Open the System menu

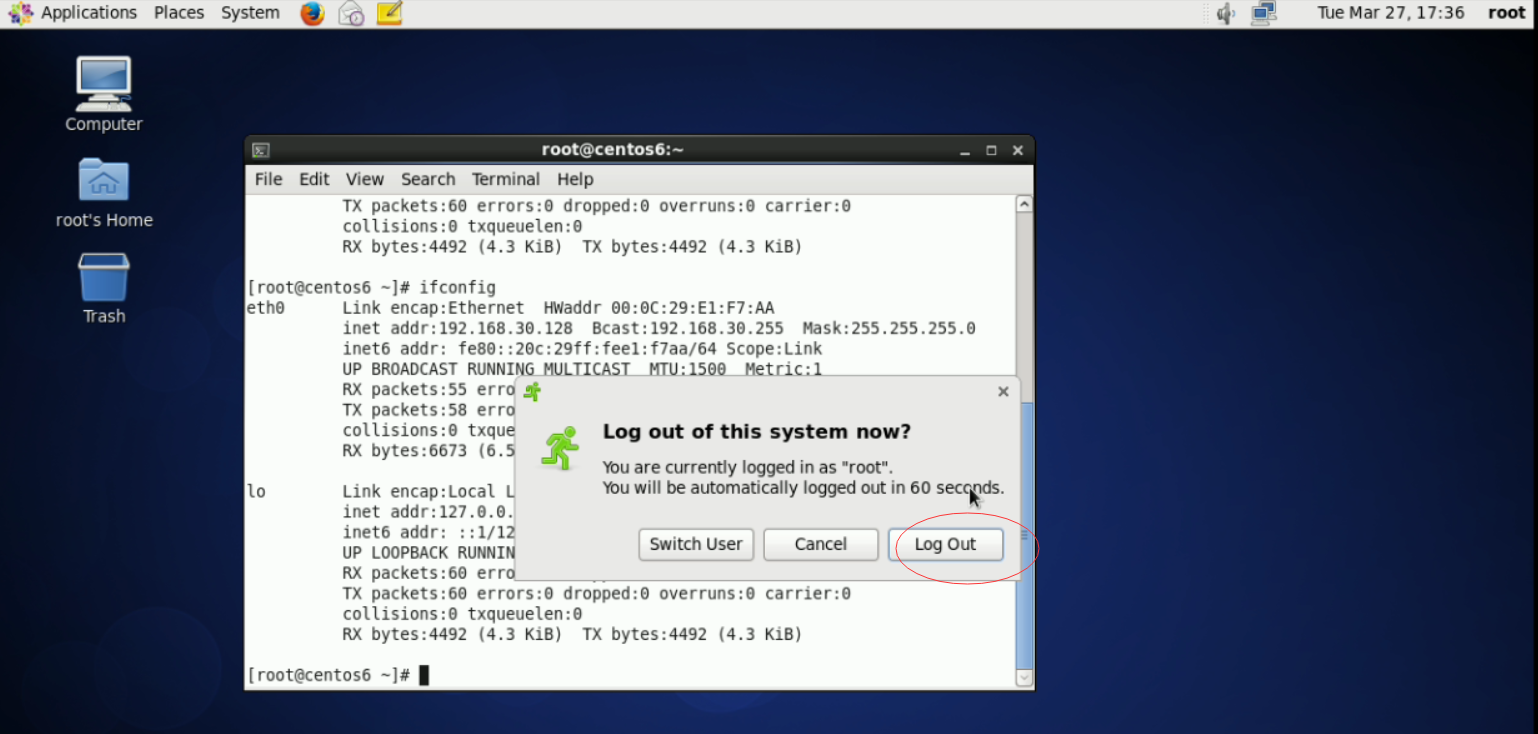tap(250, 13)
